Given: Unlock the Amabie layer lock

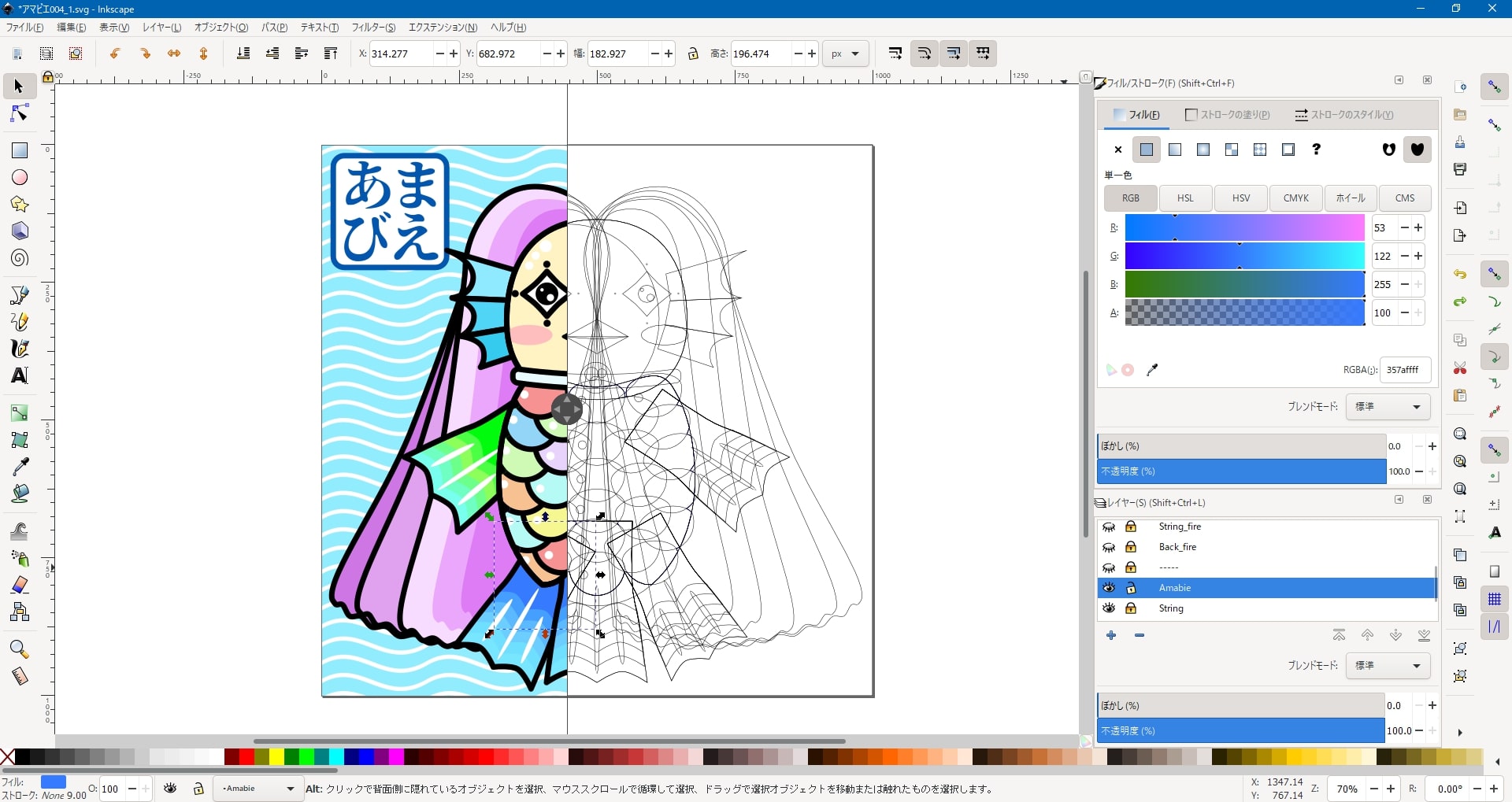Looking at the screenshot, I should [1131, 588].
